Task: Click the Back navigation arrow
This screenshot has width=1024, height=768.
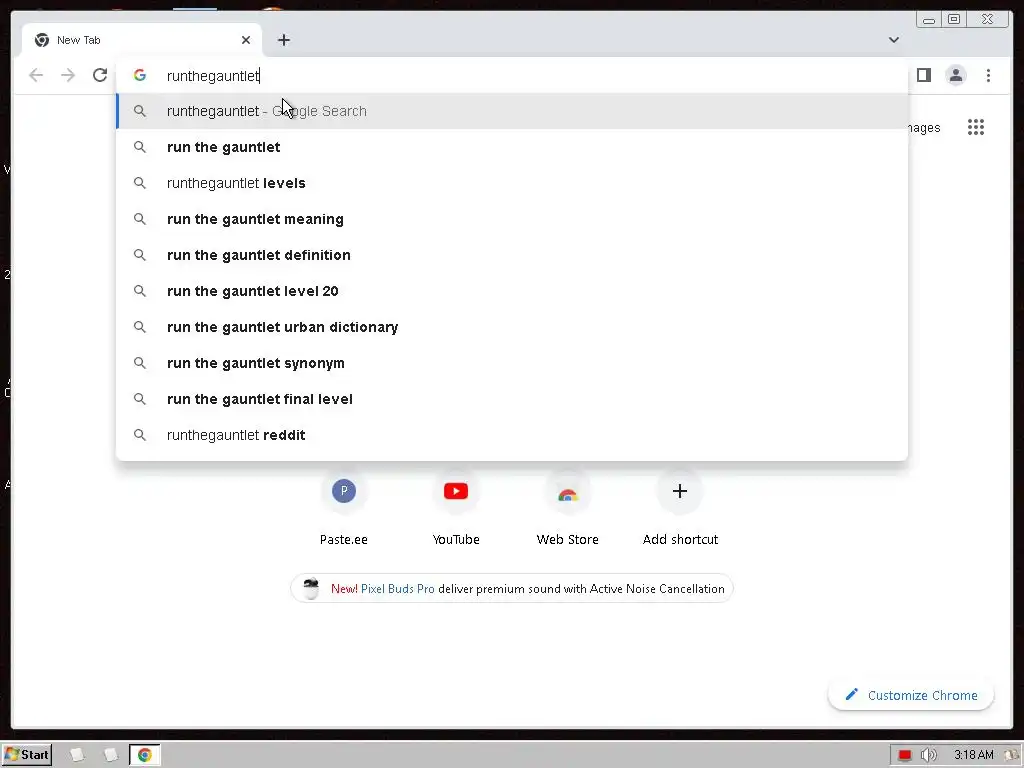Action: pyautogui.click(x=36, y=75)
